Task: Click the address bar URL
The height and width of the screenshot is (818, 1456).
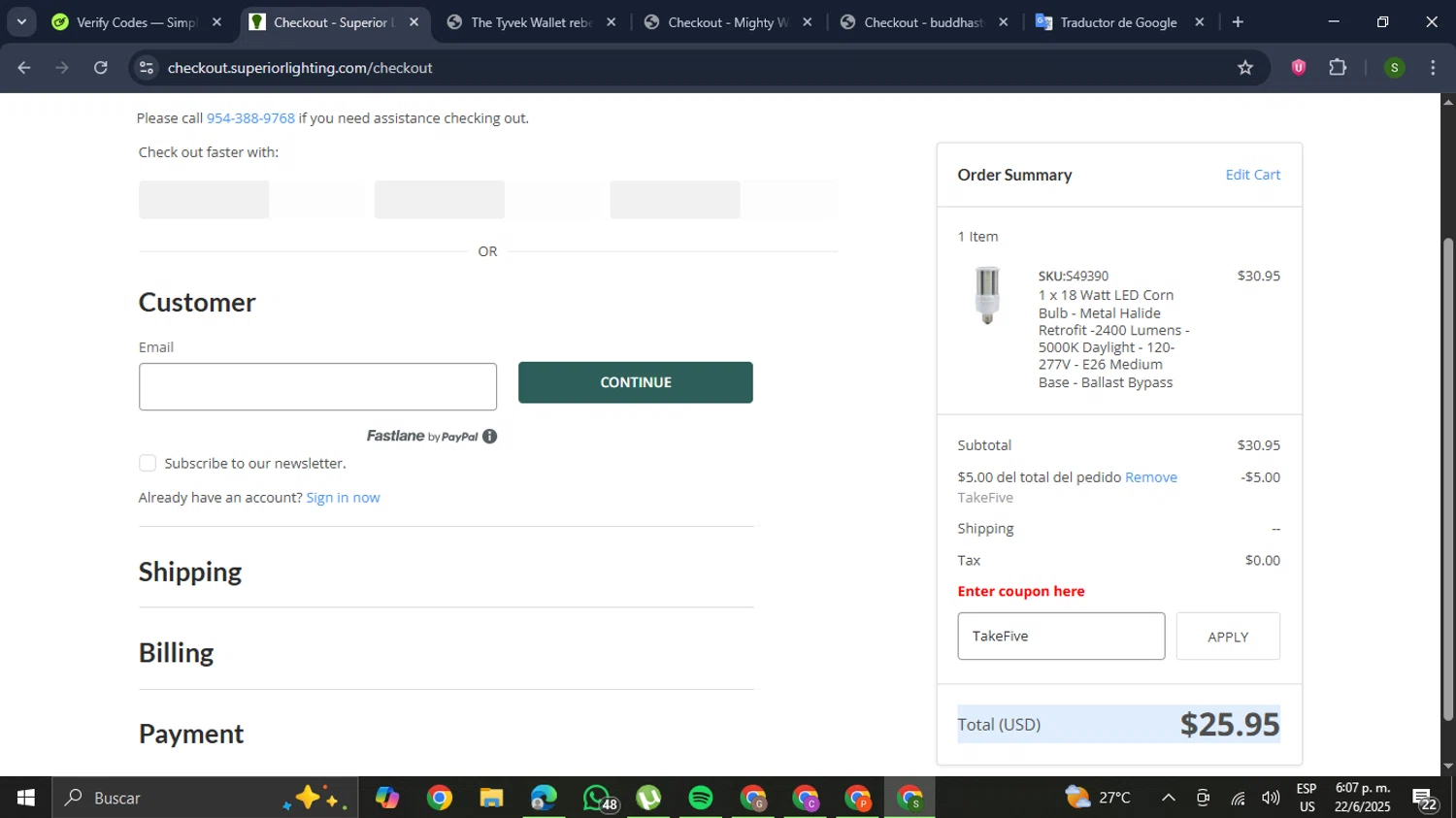Action: point(300,68)
